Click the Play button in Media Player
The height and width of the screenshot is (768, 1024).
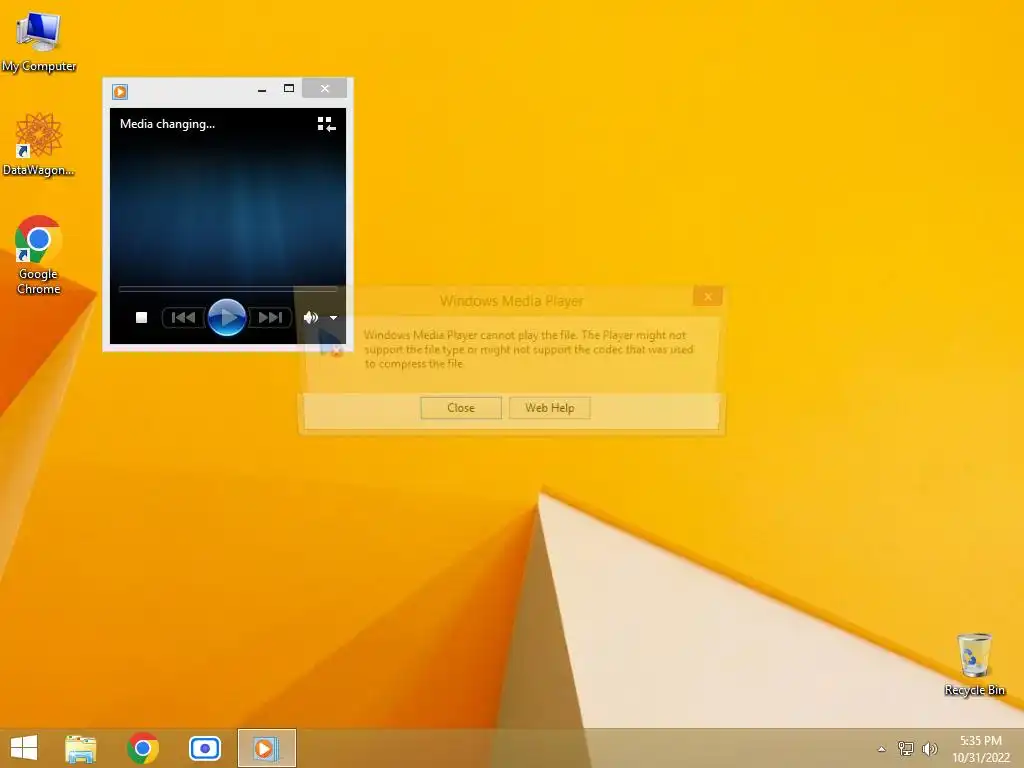227,317
